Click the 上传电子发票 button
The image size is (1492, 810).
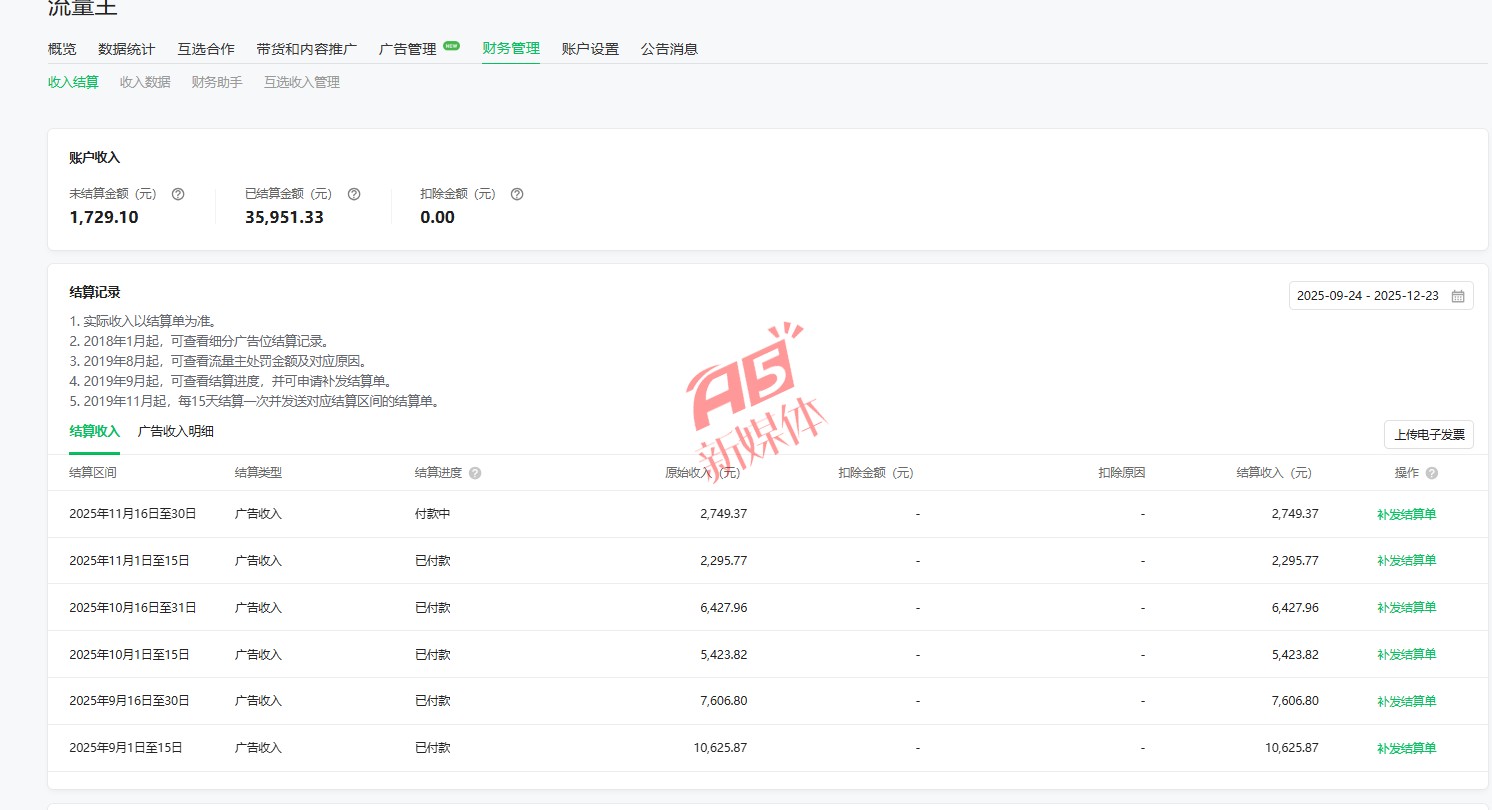1428,434
